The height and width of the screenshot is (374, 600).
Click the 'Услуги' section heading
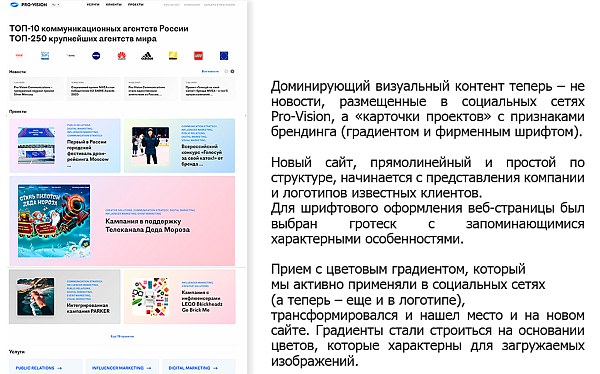pyautogui.click(x=17, y=351)
